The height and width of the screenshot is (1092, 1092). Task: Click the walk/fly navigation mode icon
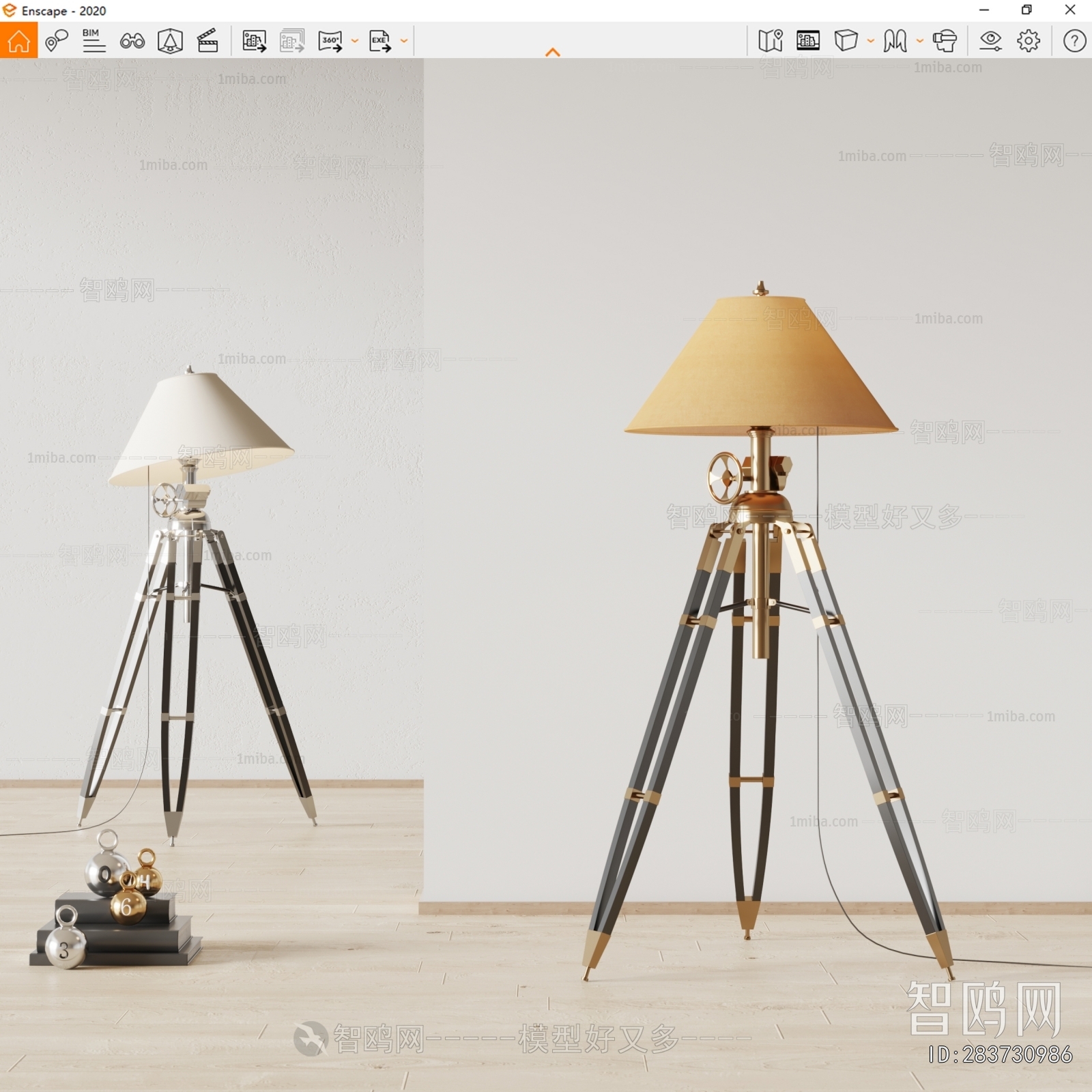point(895,40)
